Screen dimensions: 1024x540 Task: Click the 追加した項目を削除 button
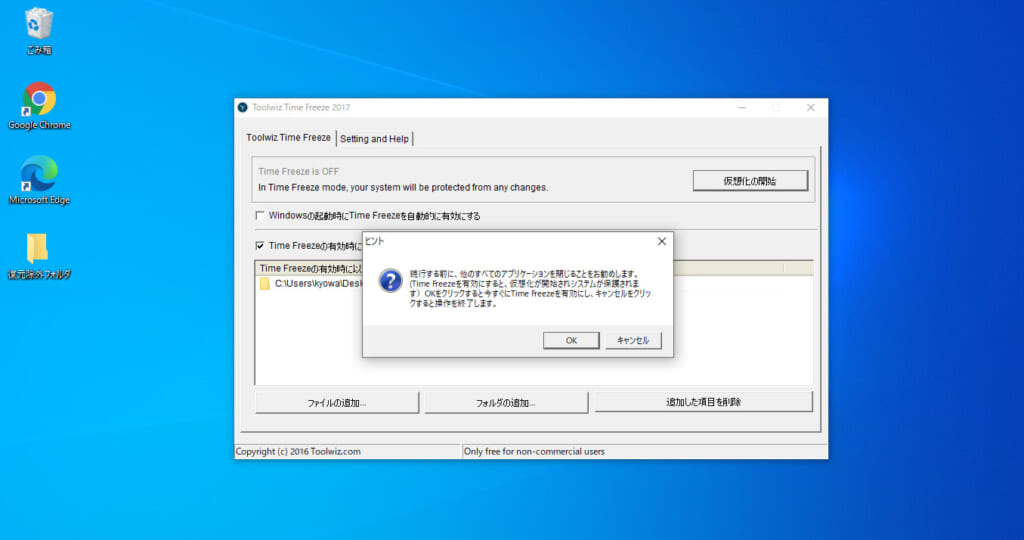(703, 402)
